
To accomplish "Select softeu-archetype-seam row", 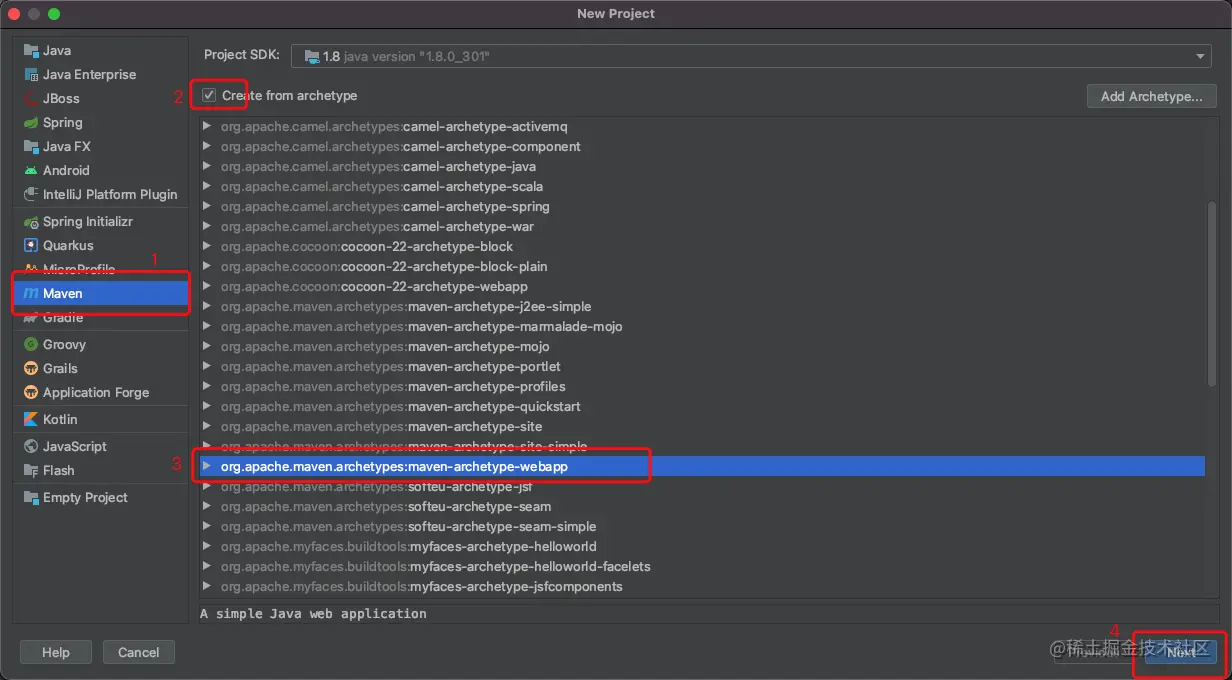I will click(701, 506).
